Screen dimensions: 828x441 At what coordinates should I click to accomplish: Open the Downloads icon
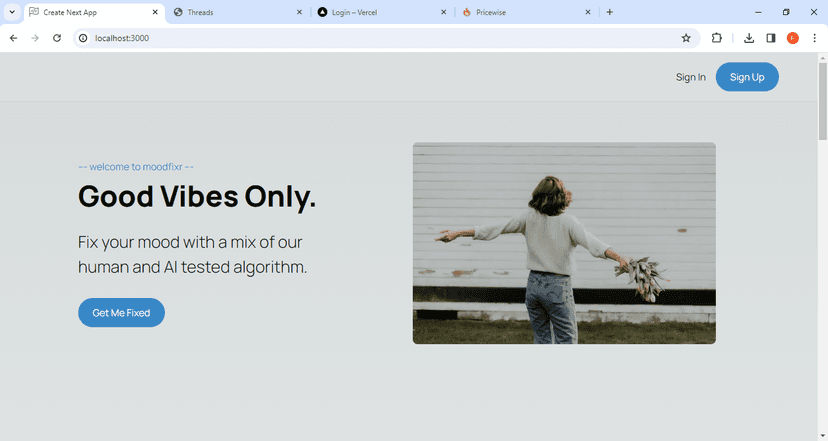point(749,38)
